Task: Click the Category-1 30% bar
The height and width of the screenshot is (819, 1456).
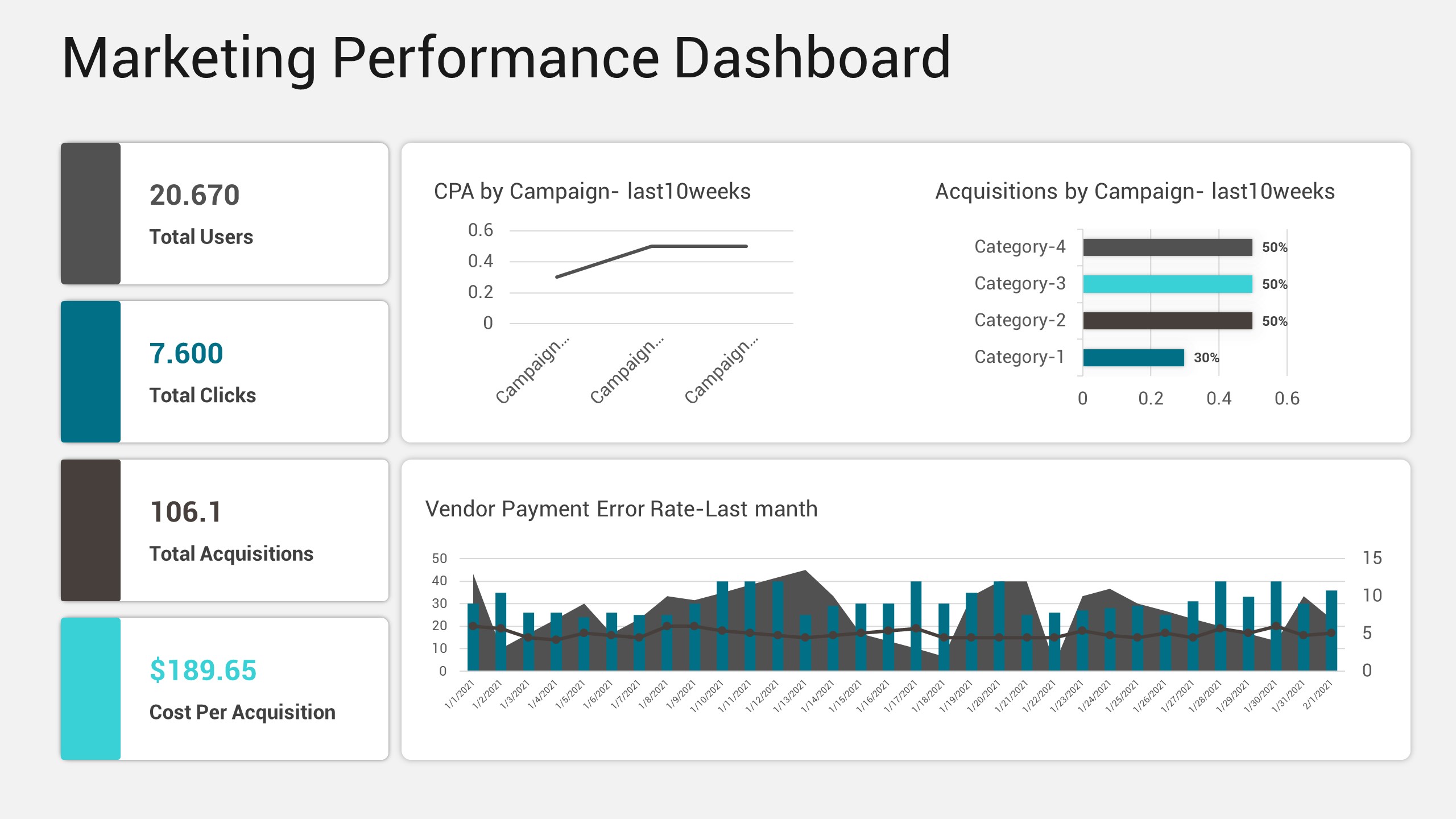Action: [1134, 357]
